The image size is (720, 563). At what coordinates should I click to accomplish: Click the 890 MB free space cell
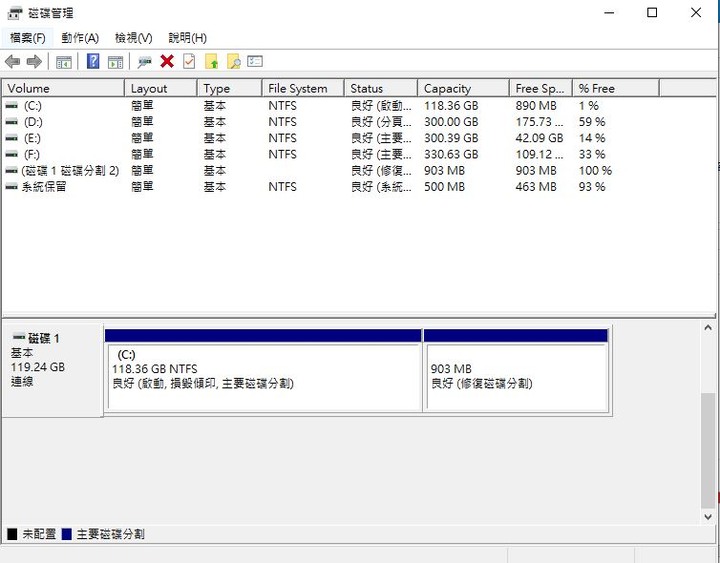point(535,106)
